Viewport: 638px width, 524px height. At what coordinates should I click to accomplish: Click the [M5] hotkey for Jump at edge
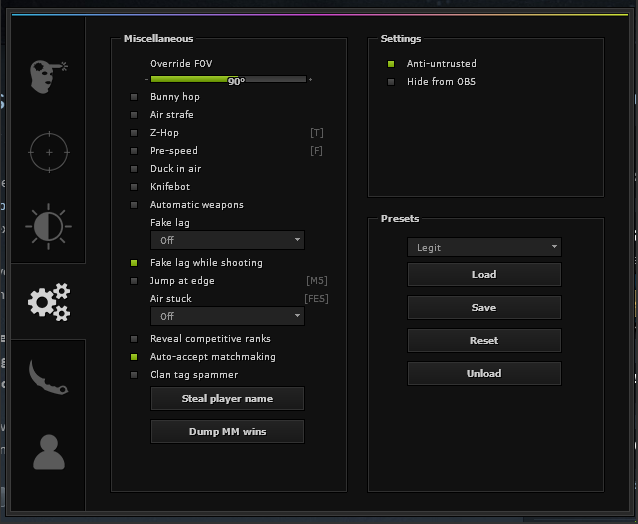[x=317, y=281]
